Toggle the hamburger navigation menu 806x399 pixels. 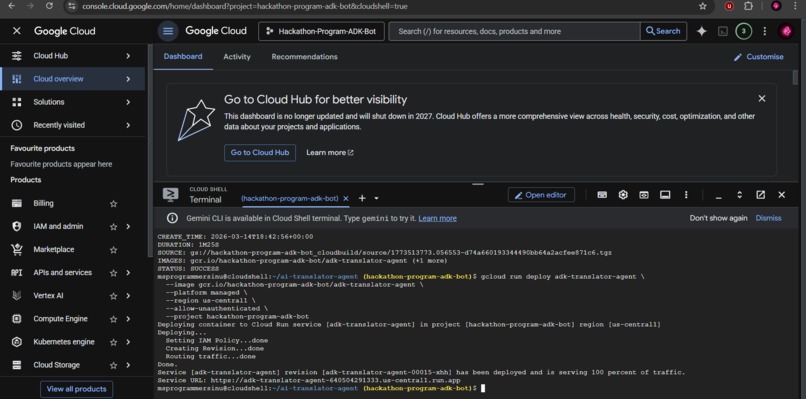[168, 31]
